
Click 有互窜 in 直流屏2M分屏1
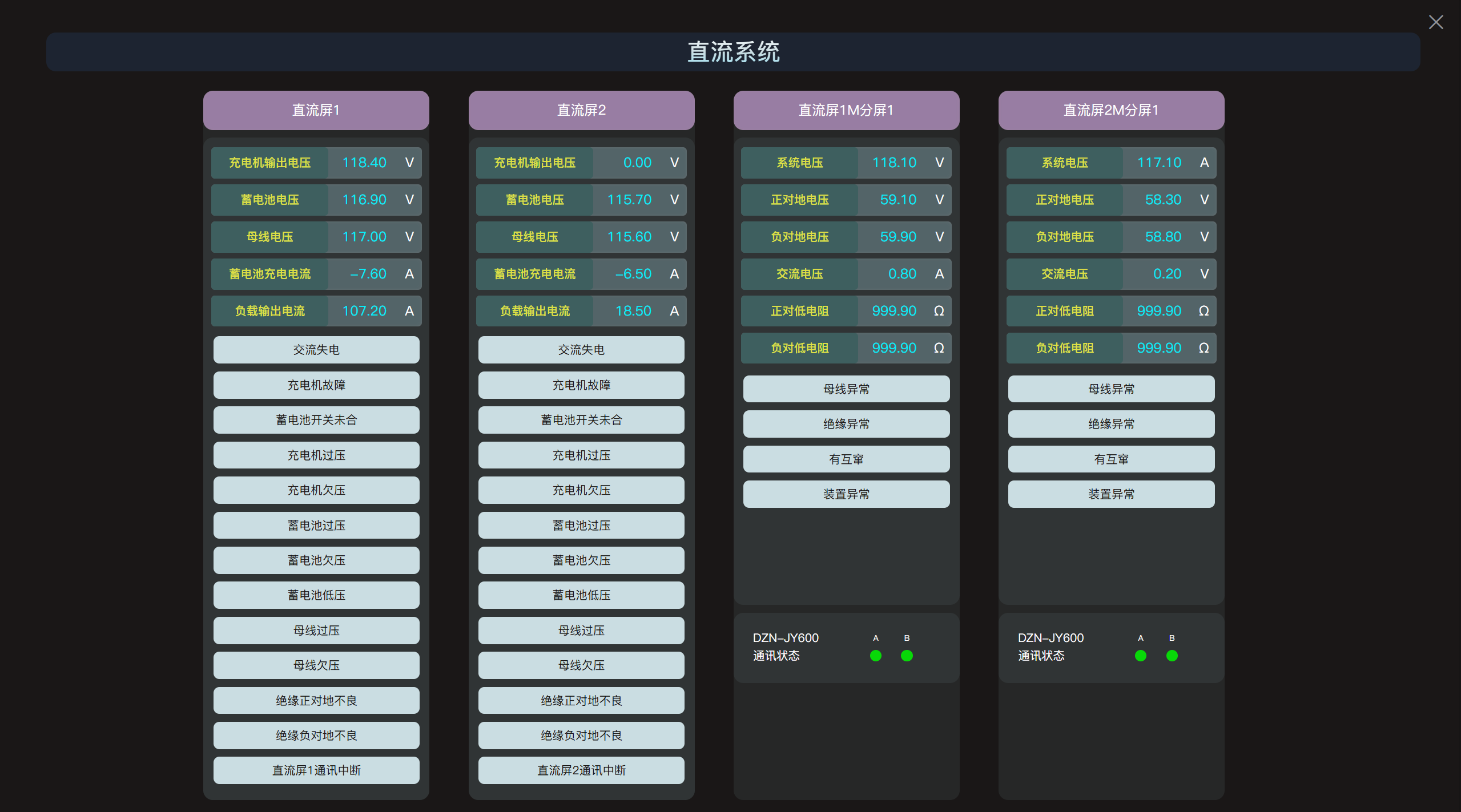[x=1111, y=459]
